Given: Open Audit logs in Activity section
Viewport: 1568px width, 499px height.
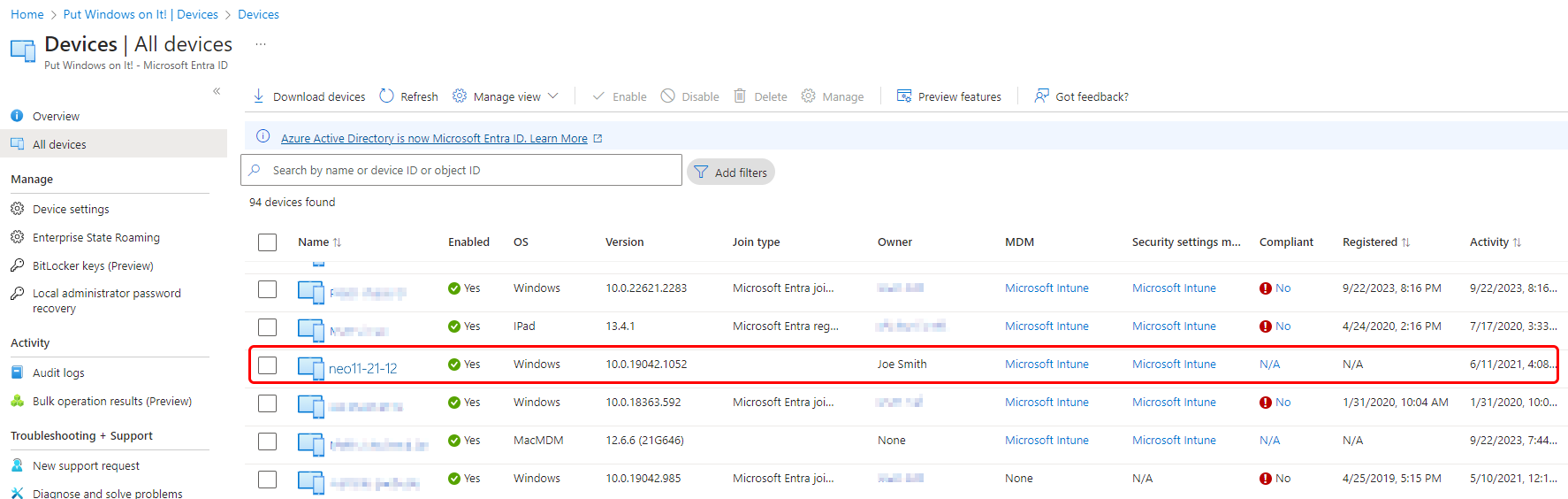Looking at the screenshot, I should click(x=58, y=373).
